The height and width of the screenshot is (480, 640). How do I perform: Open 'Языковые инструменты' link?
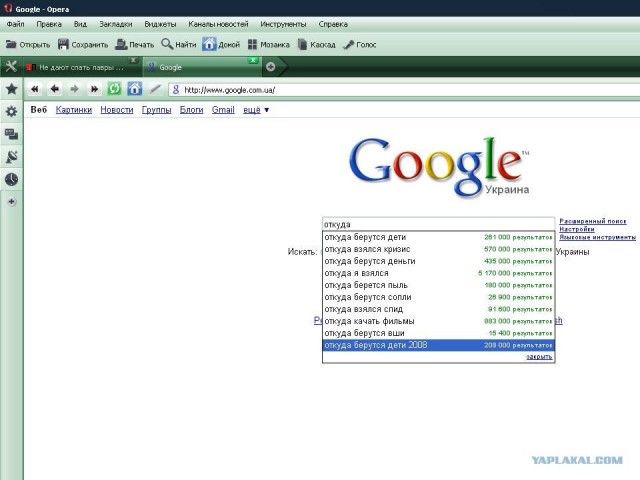(x=598, y=237)
